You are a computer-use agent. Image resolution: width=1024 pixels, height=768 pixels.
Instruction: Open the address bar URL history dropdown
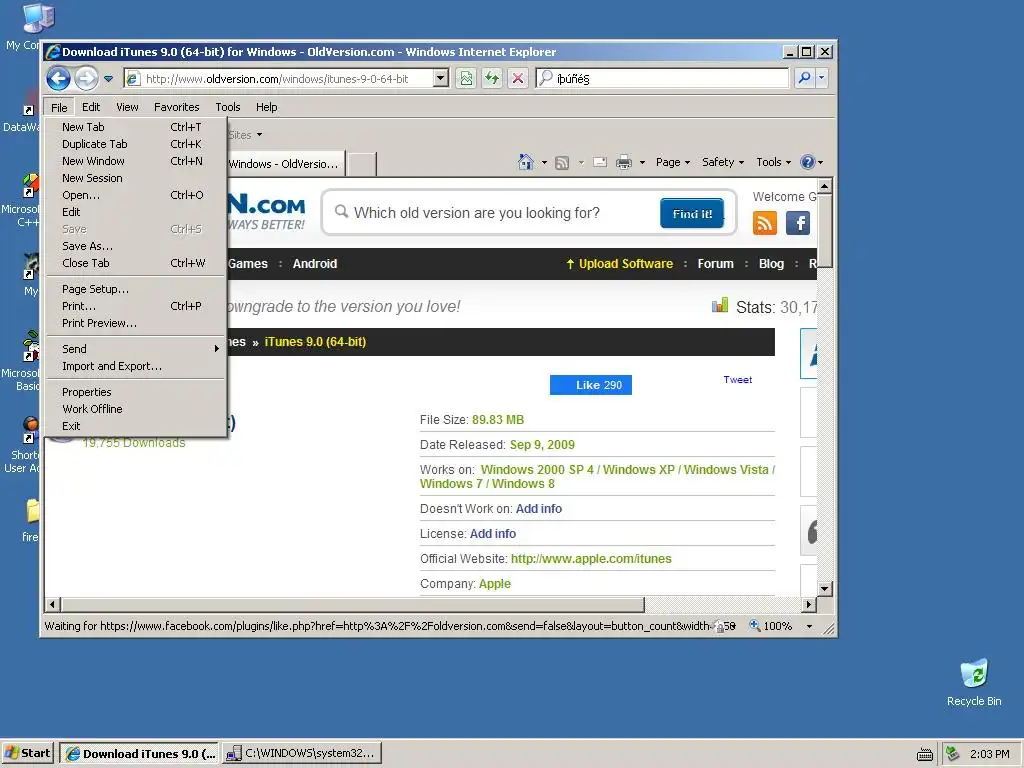[x=441, y=78]
